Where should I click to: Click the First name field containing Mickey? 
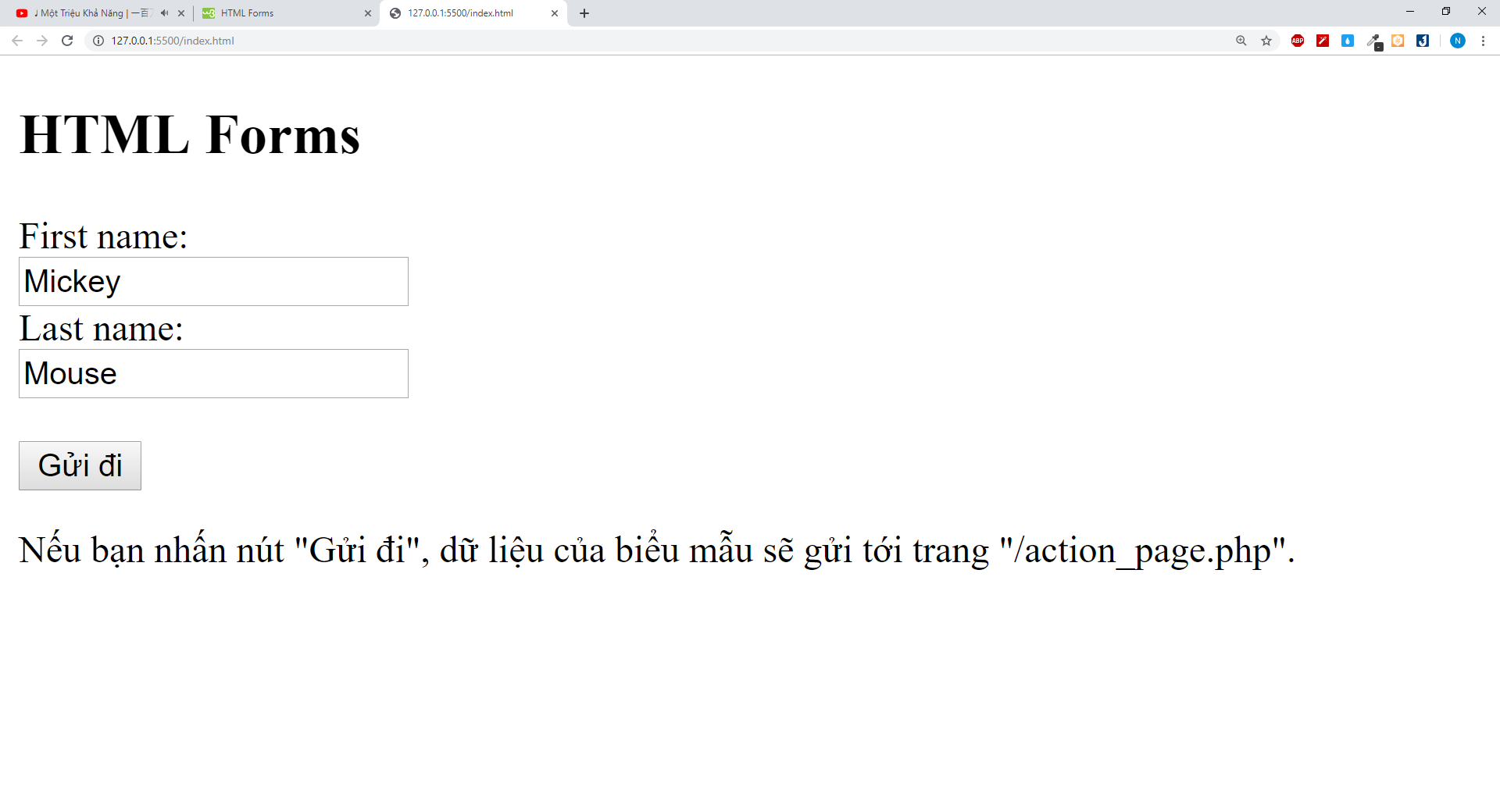(213, 282)
